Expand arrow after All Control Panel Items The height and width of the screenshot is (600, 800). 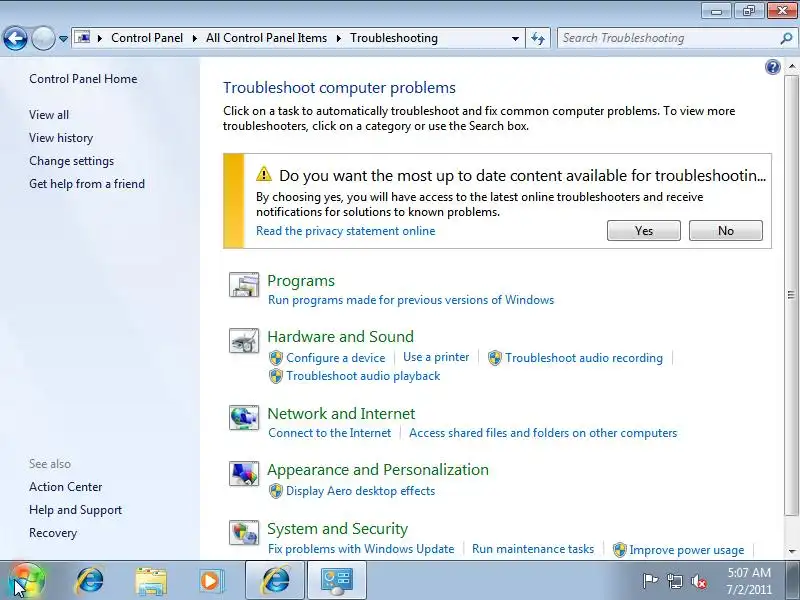[338, 38]
